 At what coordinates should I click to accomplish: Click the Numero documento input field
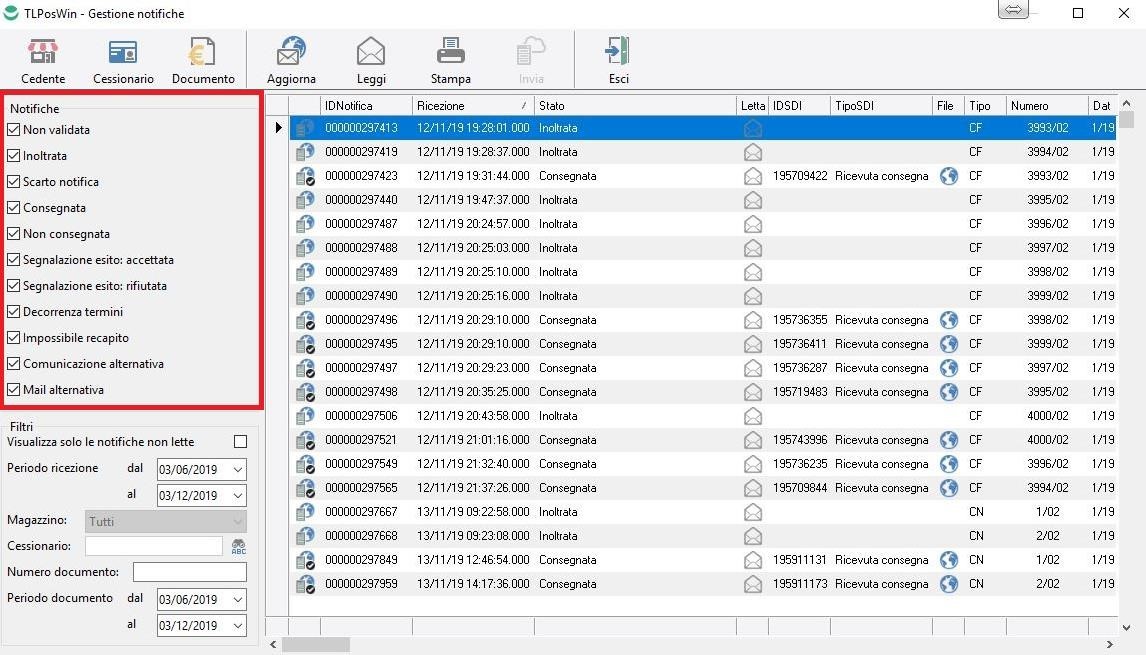coord(189,572)
